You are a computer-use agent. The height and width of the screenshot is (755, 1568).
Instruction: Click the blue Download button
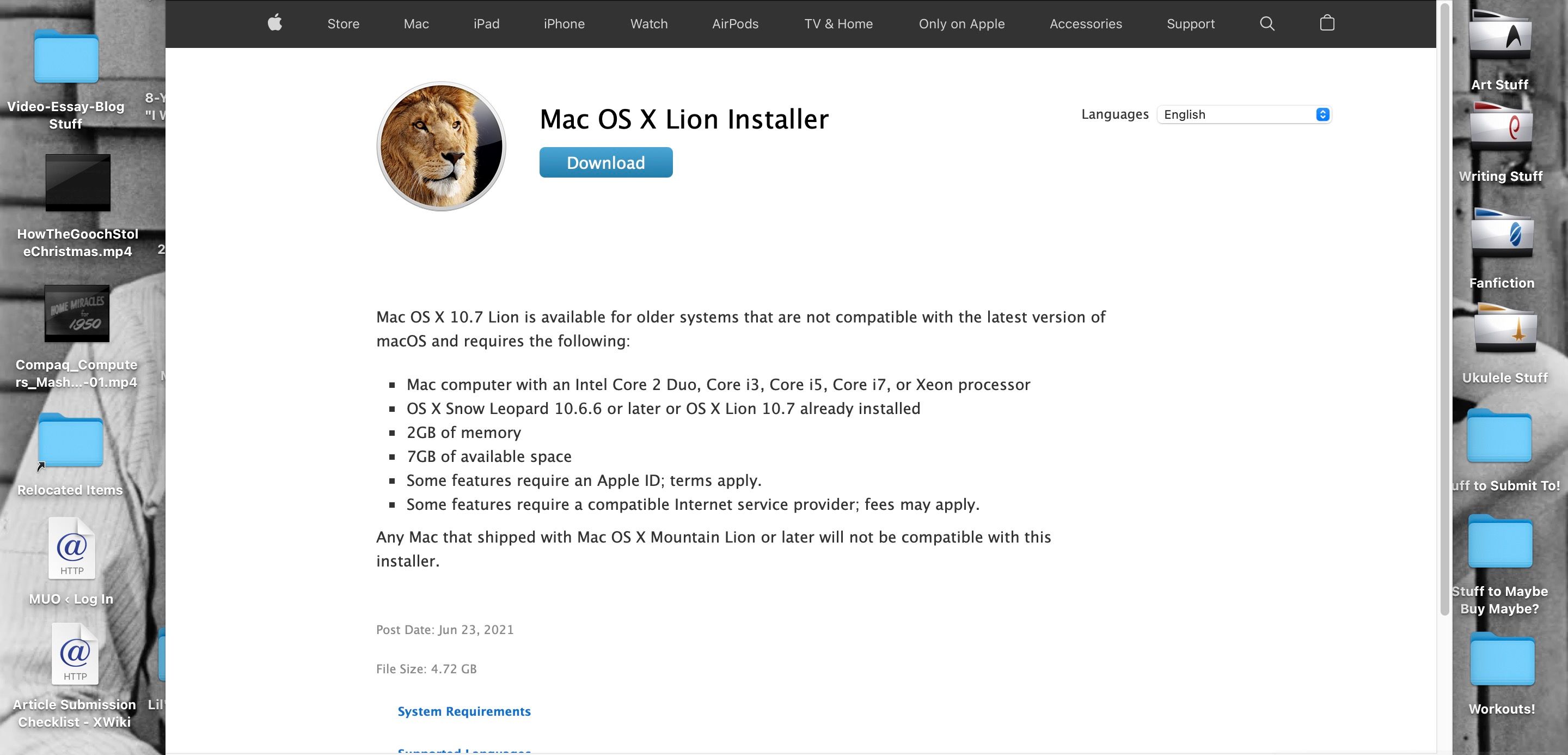point(605,162)
